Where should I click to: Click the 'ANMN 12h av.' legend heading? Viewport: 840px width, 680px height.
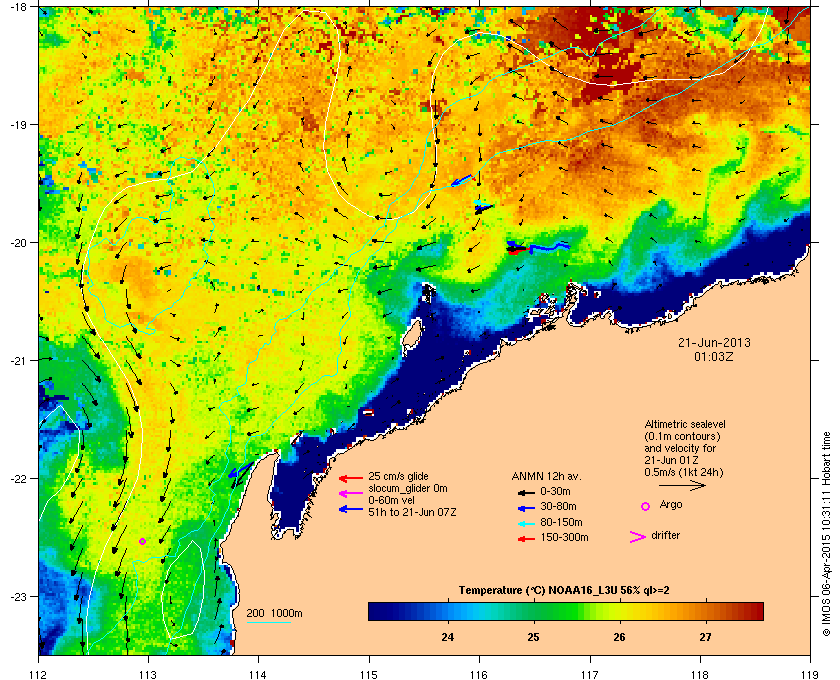pyautogui.click(x=546, y=476)
